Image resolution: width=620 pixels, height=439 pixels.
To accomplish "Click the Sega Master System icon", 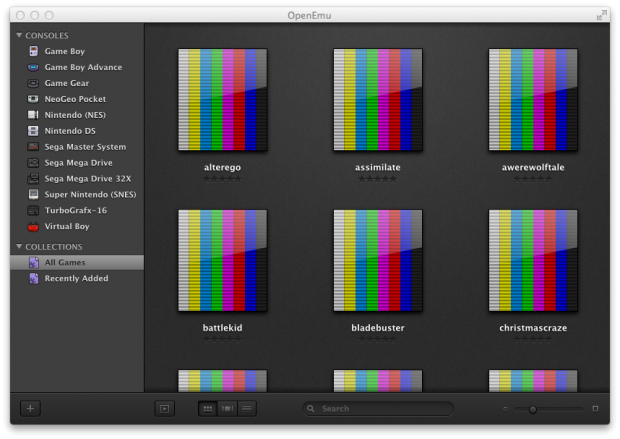I will pyautogui.click(x=33, y=147).
